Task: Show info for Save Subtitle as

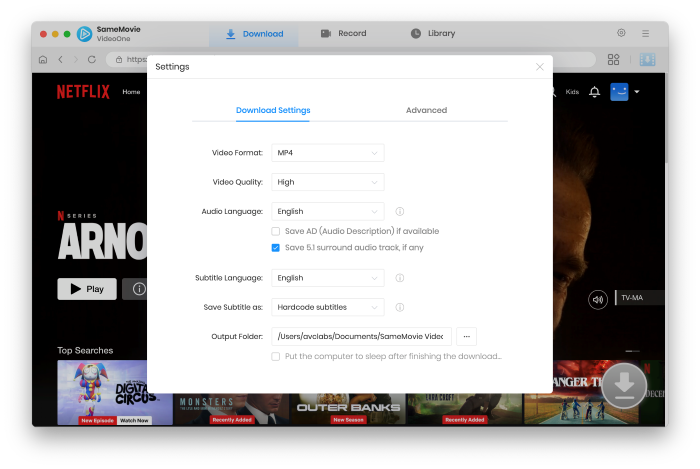Action: pyautogui.click(x=400, y=307)
